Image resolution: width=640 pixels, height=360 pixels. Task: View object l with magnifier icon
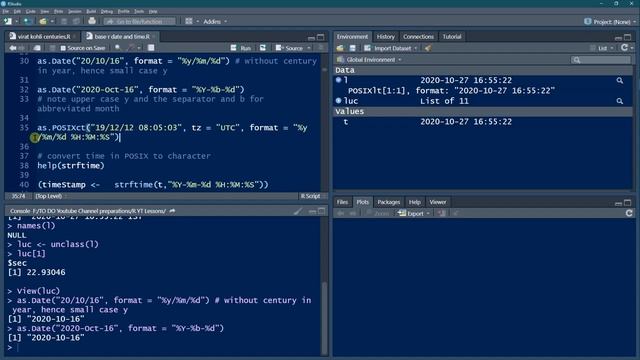click(x=620, y=80)
